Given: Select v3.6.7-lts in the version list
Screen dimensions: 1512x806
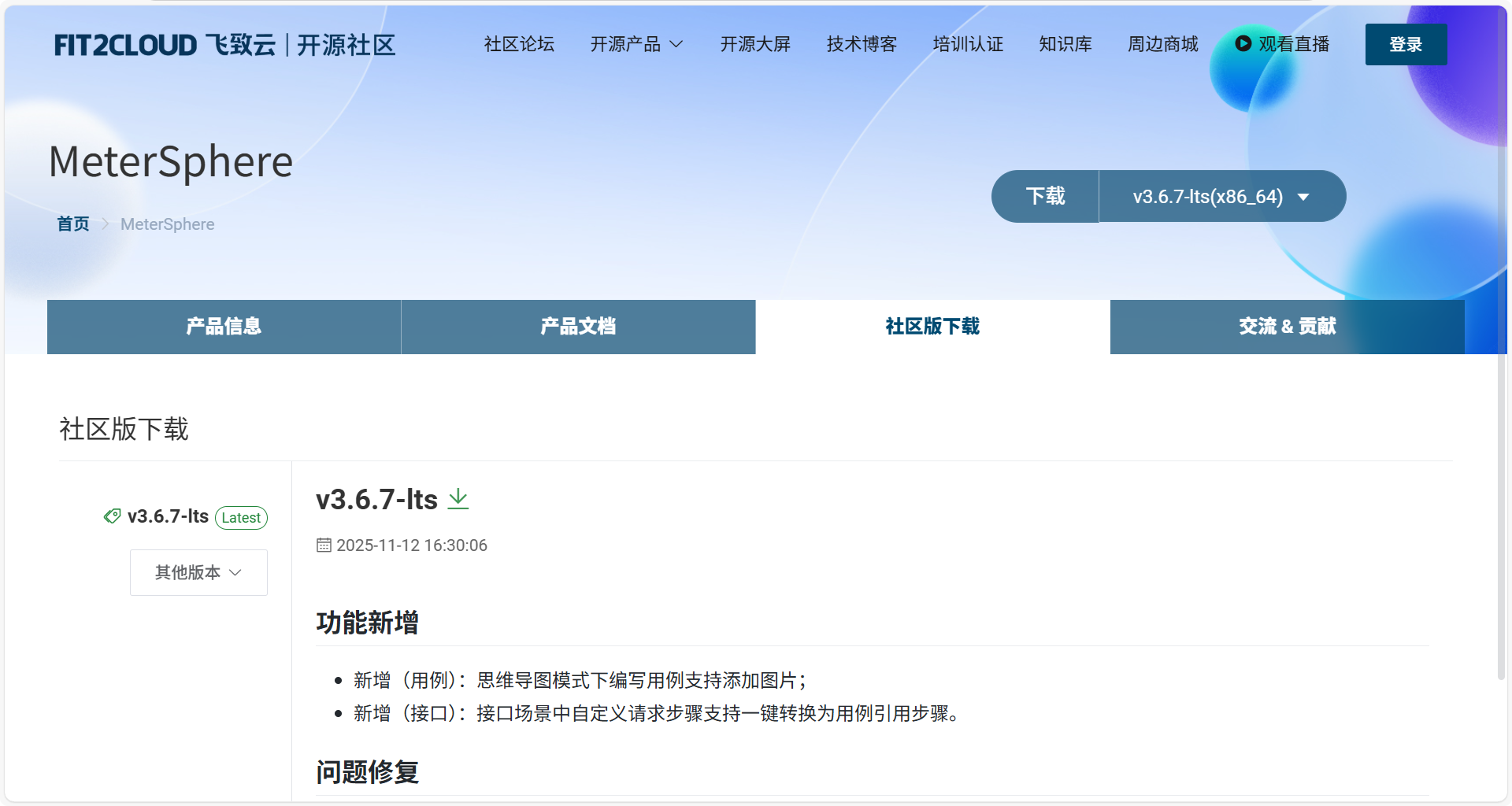Looking at the screenshot, I should pyautogui.click(x=168, y=516).
